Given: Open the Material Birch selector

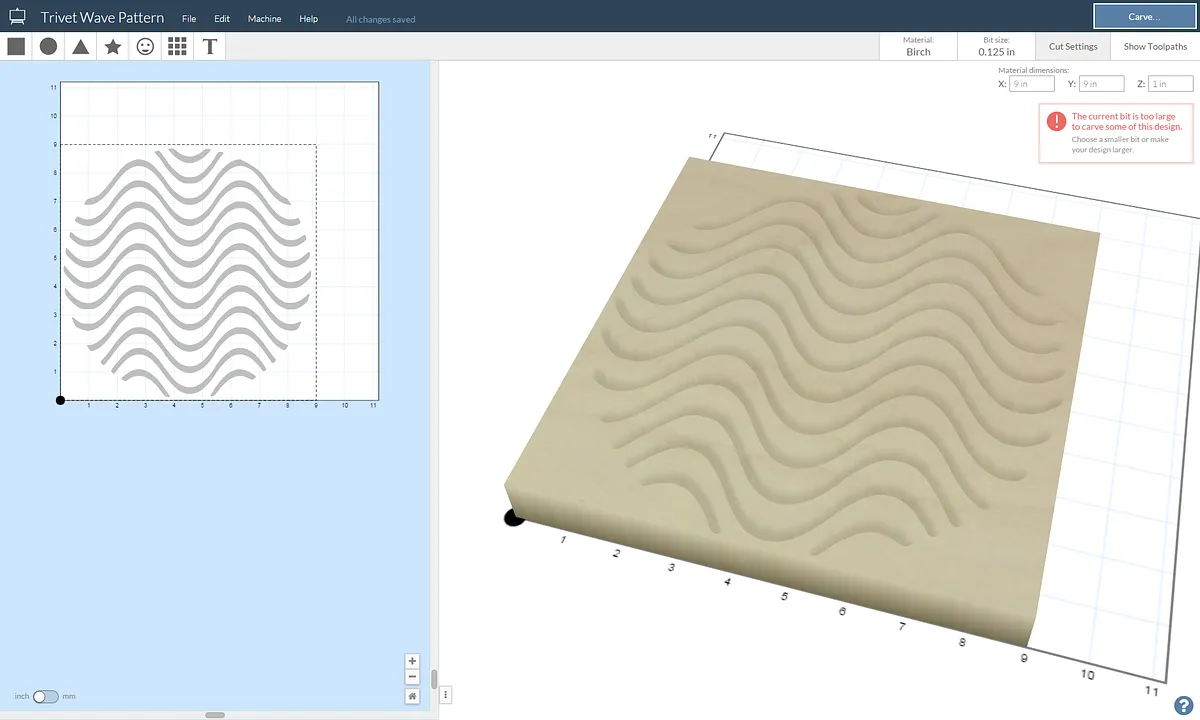Looking at the screenshot, I should coord(917,46).
